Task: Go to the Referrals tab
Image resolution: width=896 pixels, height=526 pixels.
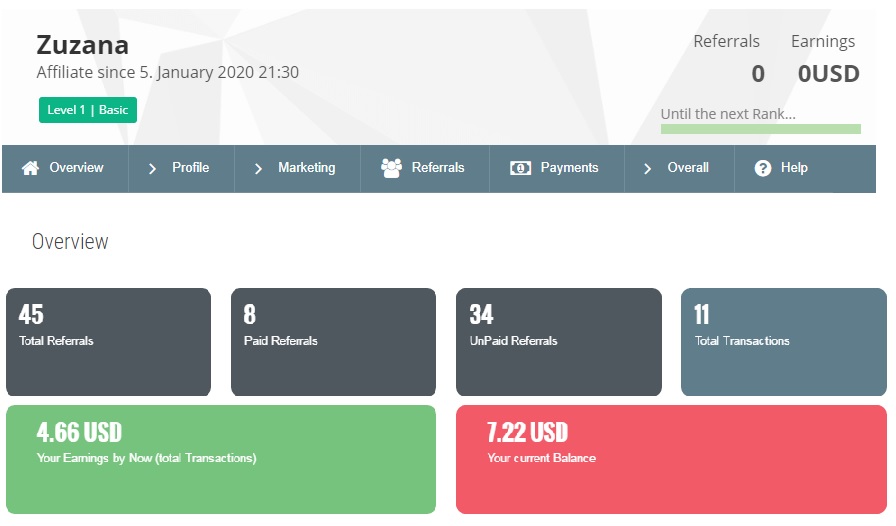Action: pyautogui.click(x=425, y=169)
